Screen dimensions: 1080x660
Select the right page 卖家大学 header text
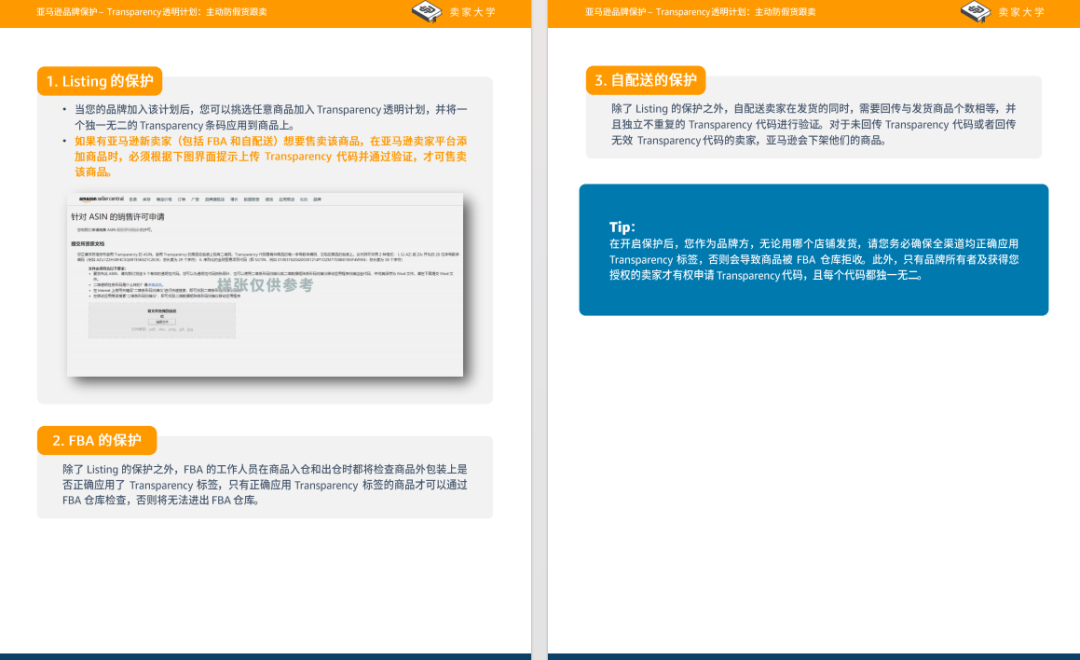coord(1021,12)
